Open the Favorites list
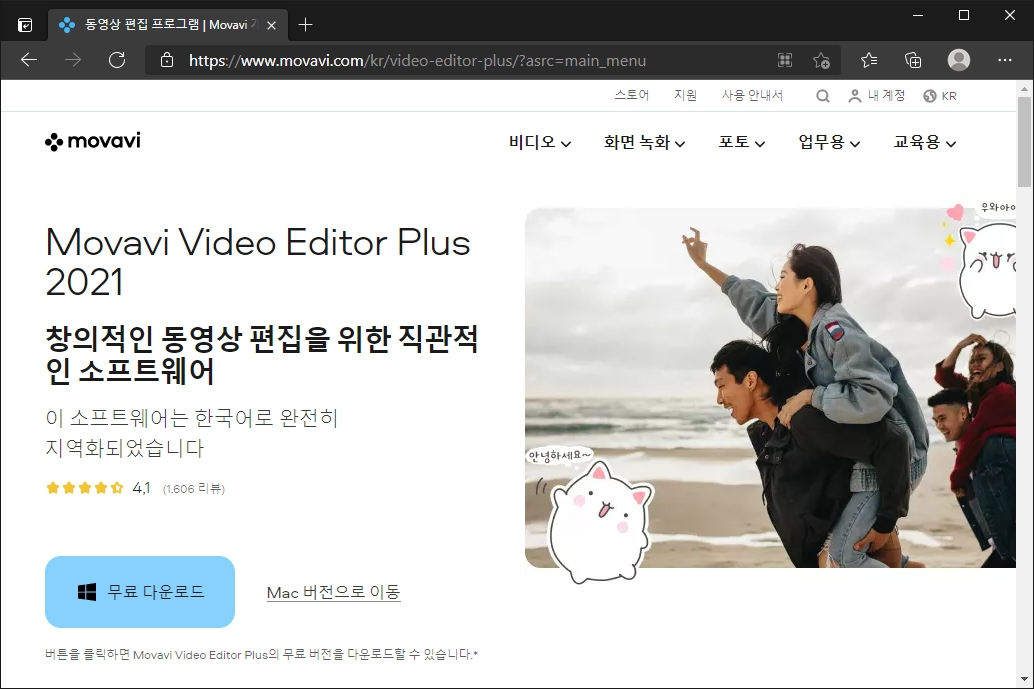The width and height of the screenshot is (1034, 689). [x=868, y=61]
